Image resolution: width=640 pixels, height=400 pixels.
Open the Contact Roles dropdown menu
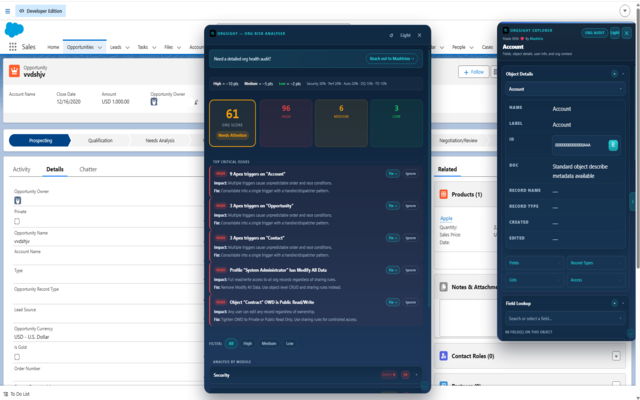(616, 356)
